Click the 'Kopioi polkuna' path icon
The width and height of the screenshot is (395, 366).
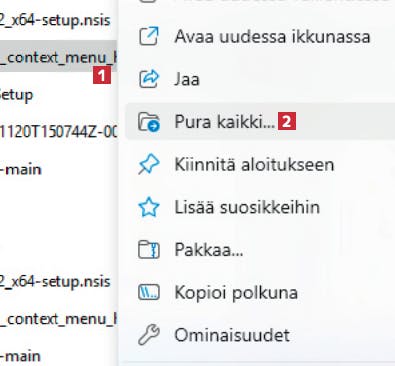click(149, 292)
